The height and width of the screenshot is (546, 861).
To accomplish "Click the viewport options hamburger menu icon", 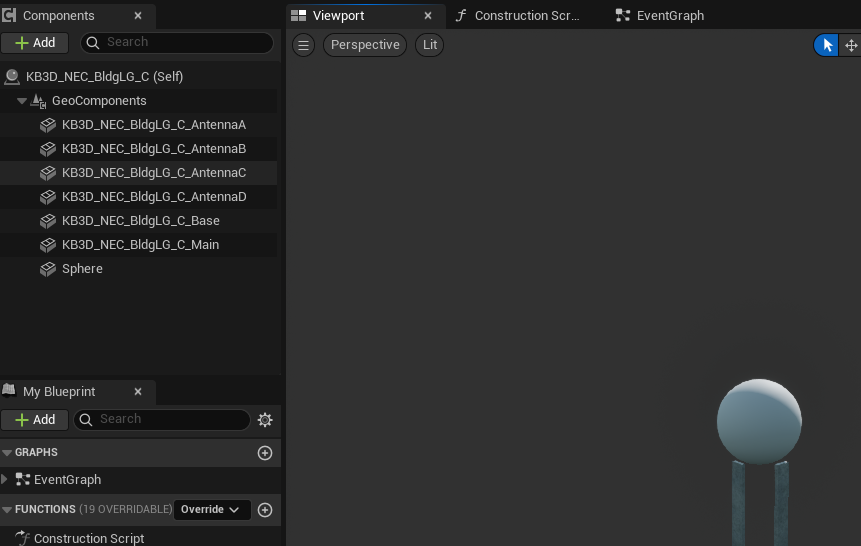I will click(303, 45).
